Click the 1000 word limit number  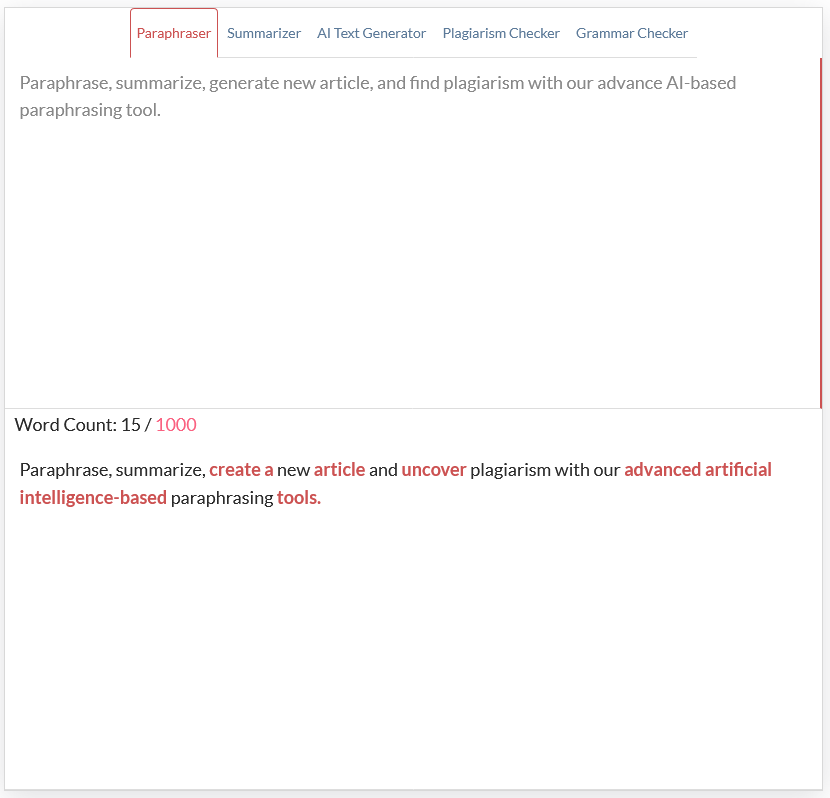176,425
